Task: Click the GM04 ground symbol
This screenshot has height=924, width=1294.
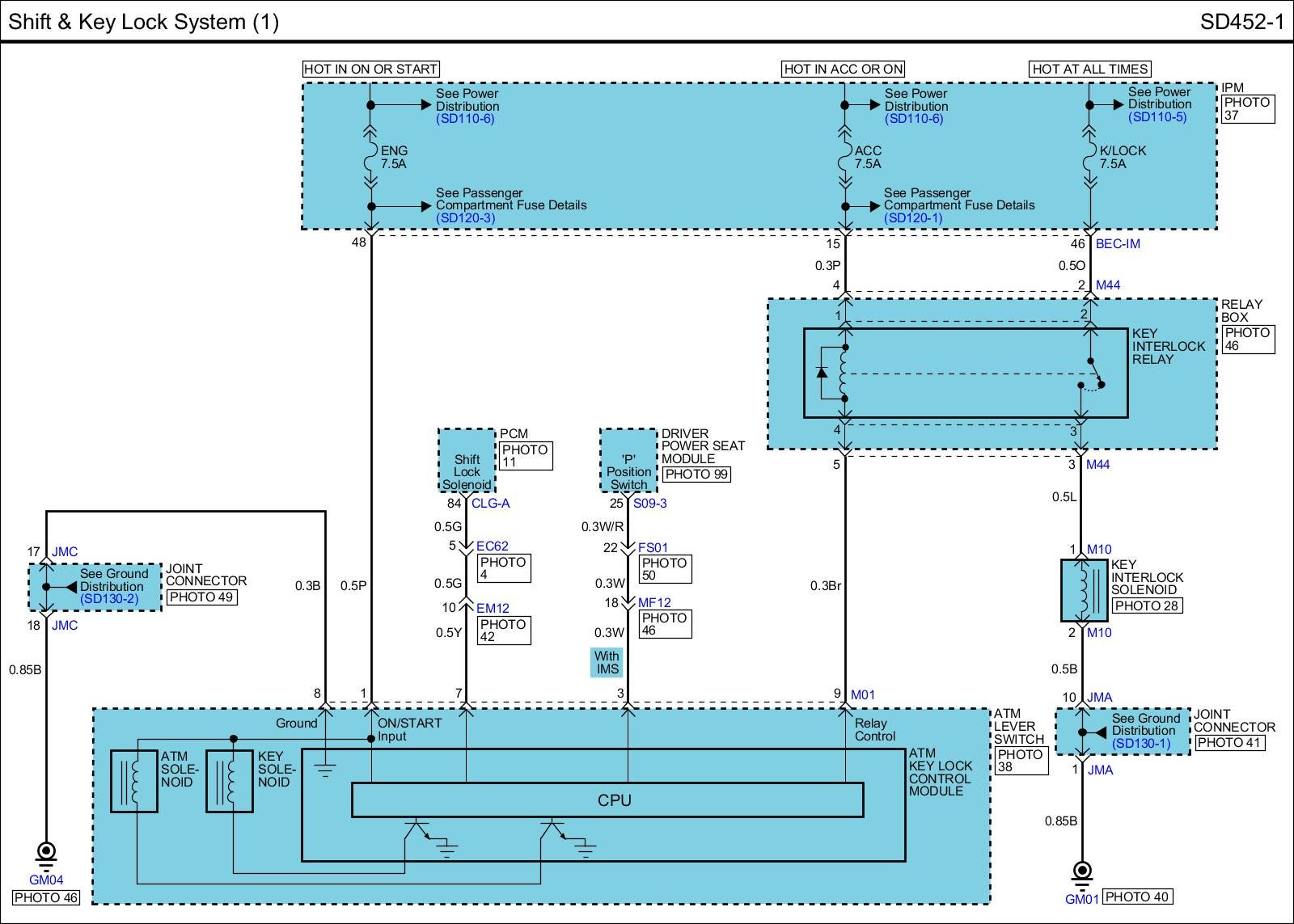Action: coord(46,853)
